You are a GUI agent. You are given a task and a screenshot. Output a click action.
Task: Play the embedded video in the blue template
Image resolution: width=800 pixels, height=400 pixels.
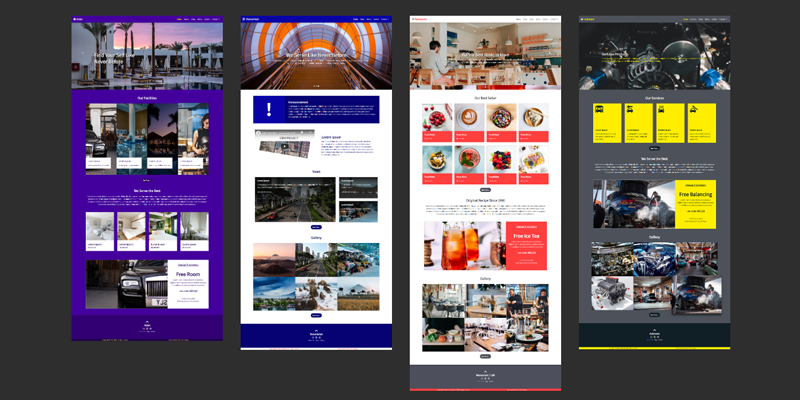pos(285,146)
